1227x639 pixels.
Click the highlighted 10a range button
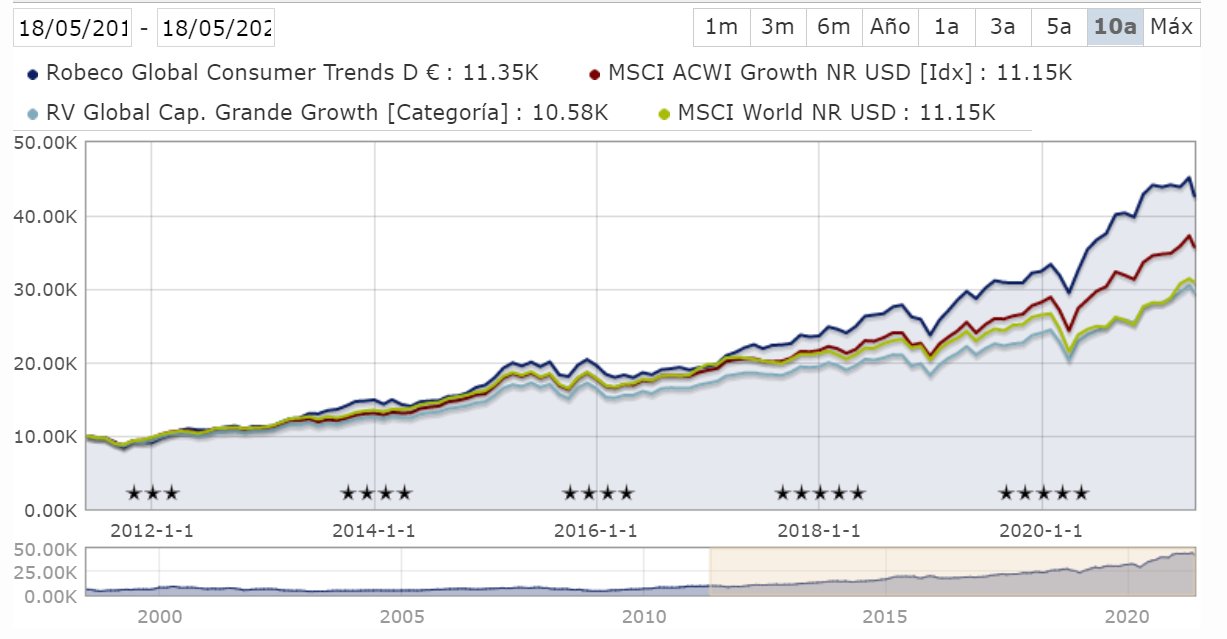coord(1115,27)
